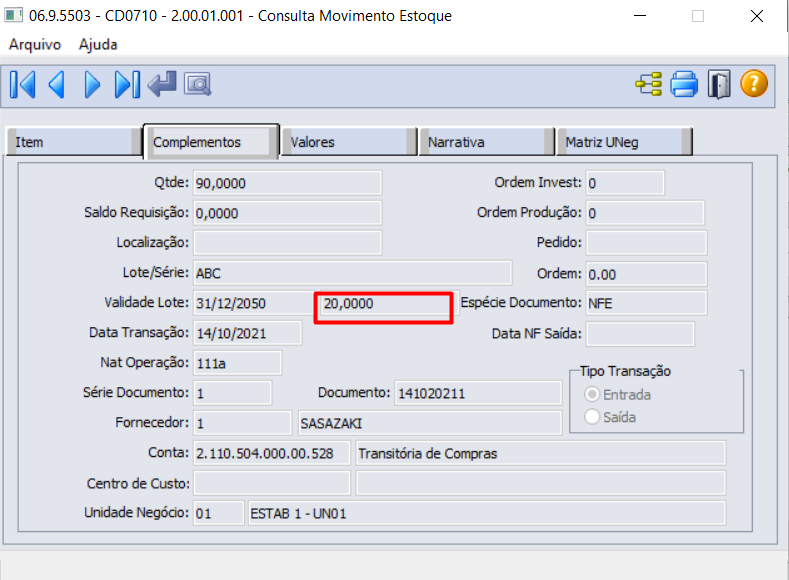Screen dimensions: 789x580
Task: Click the Documento field 141020211
Action: click(478, 393)
